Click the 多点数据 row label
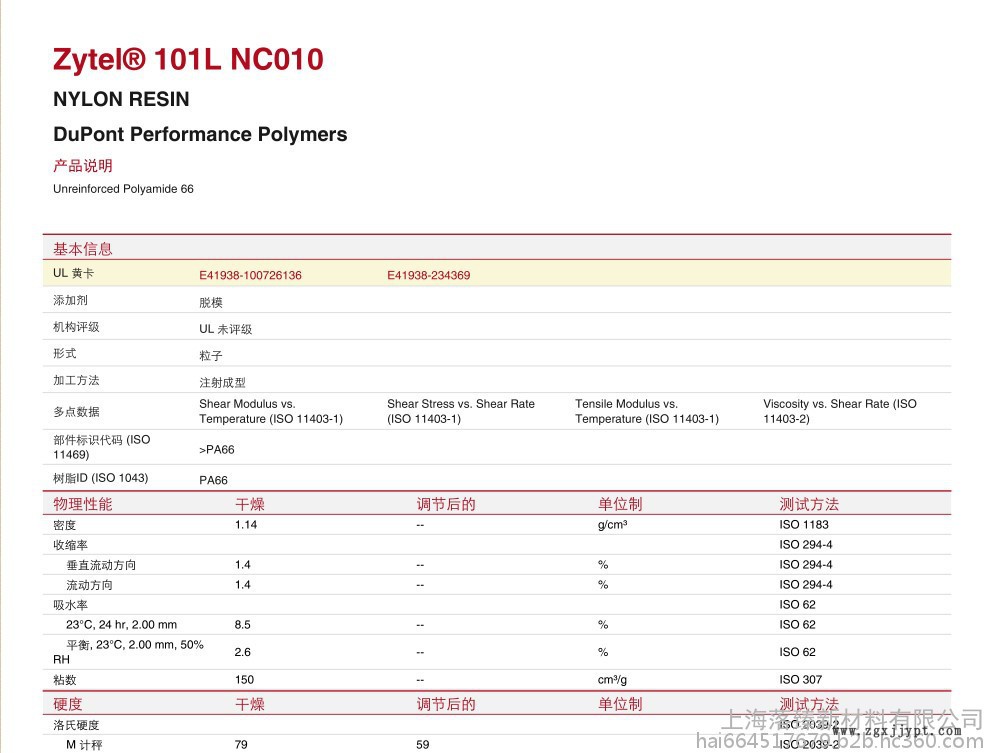 [x=76, y=412]
